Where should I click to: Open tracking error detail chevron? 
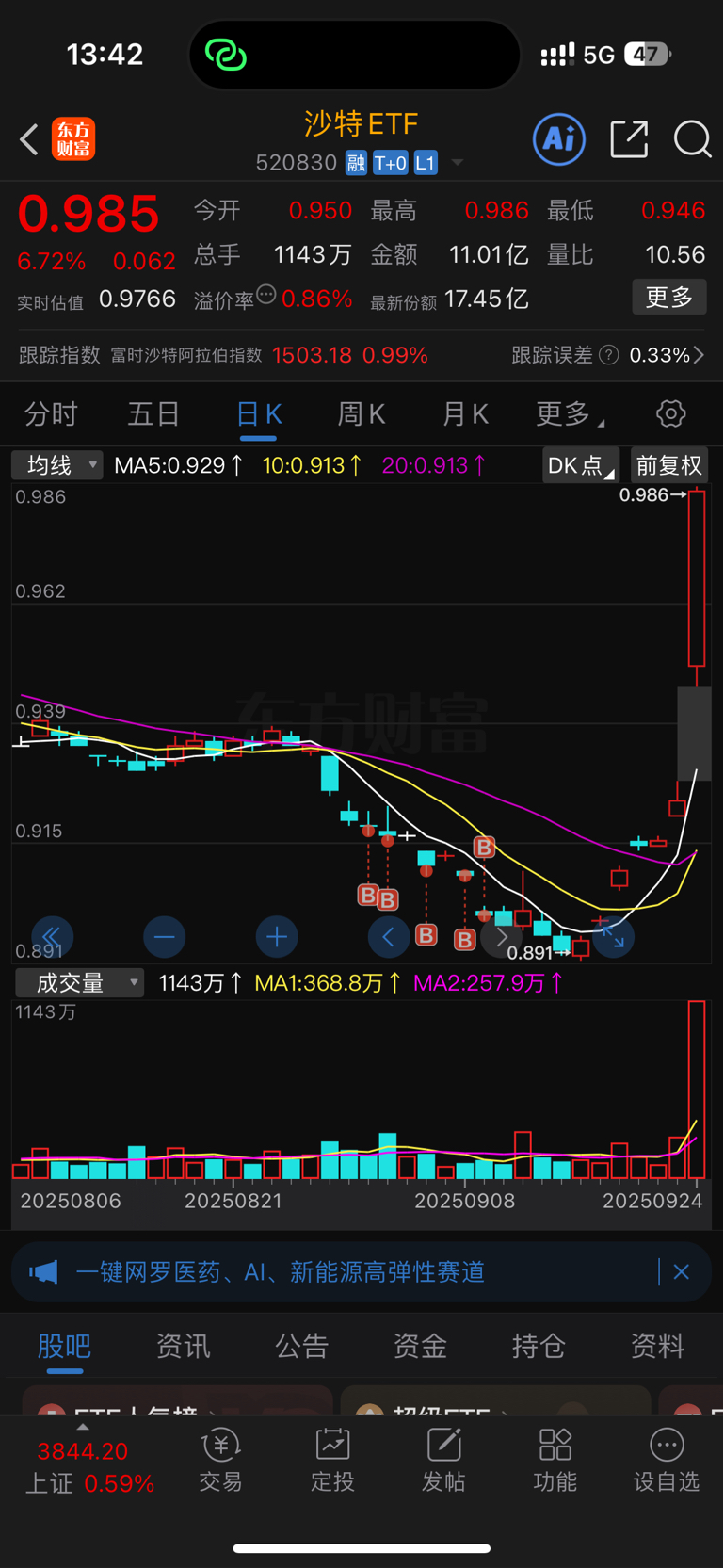[699, 355]
